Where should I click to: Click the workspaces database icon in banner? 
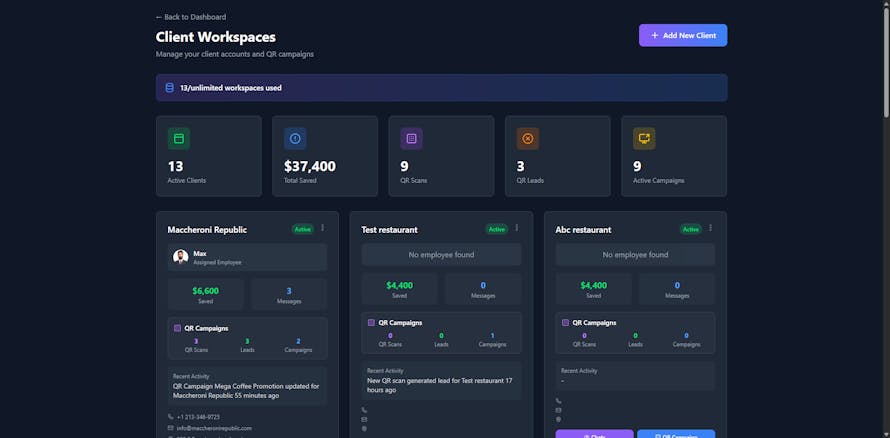(x=170, y=88)
